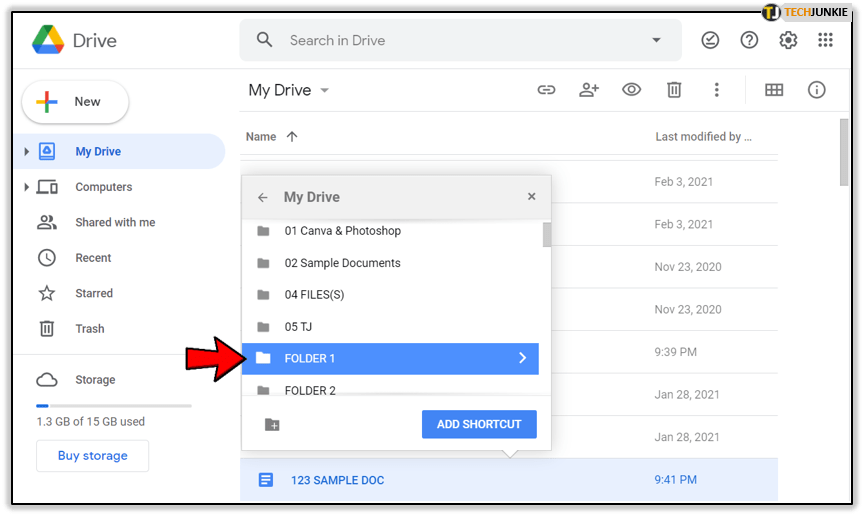864x516 pixels.
Task: Click the Get link icon in toolbar
Action: (546, 90)
